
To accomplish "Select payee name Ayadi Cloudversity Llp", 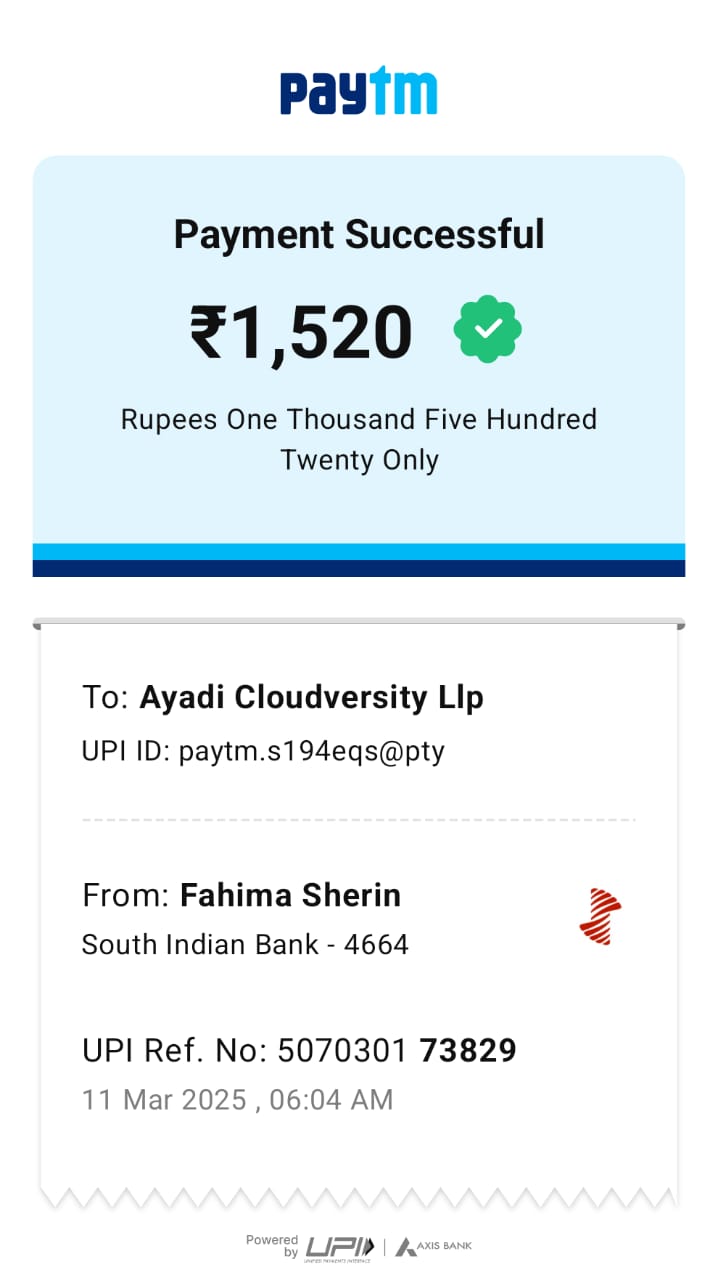I will click(x=311, y=697).
